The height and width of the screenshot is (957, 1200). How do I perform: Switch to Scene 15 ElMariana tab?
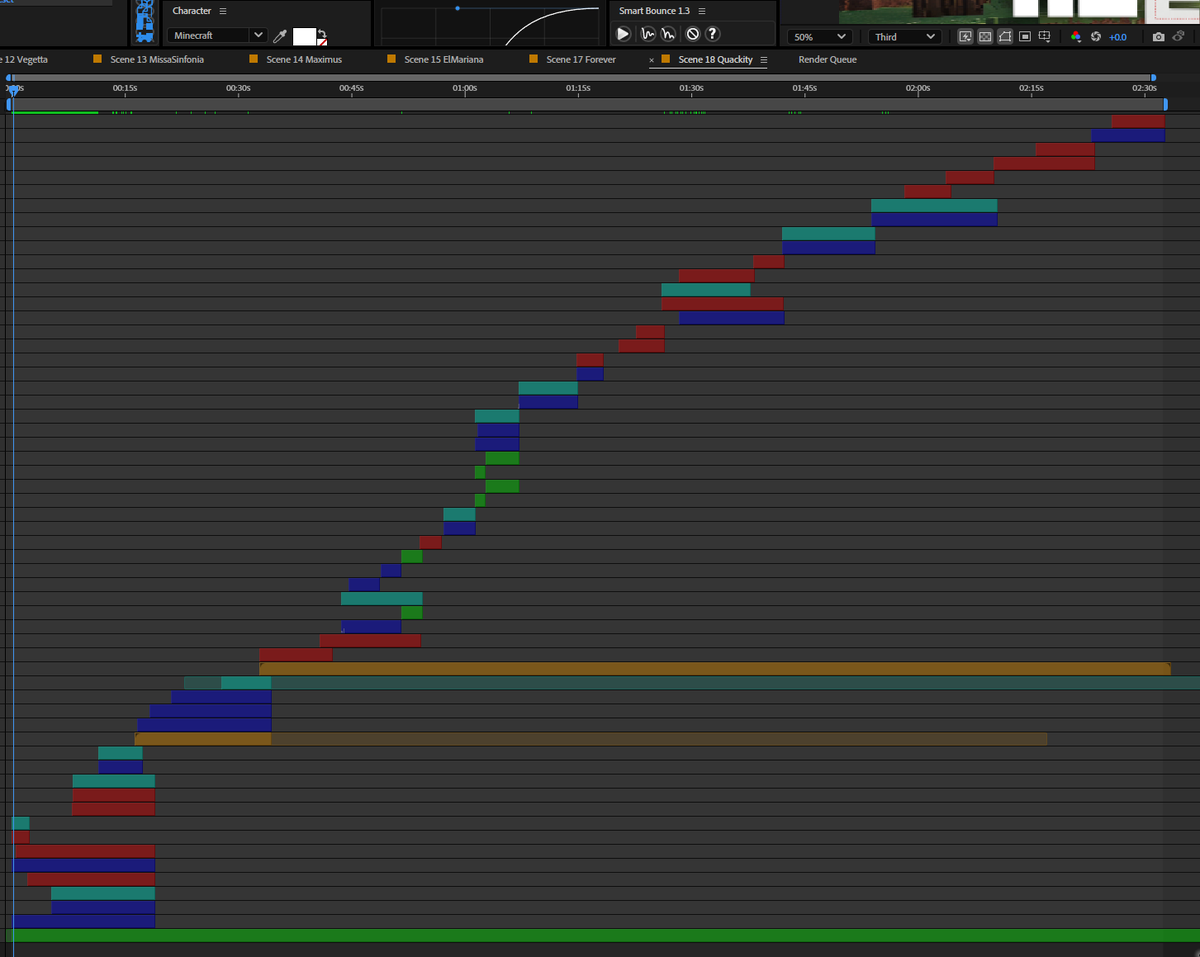pyautogui.click(x=444, y=60)
